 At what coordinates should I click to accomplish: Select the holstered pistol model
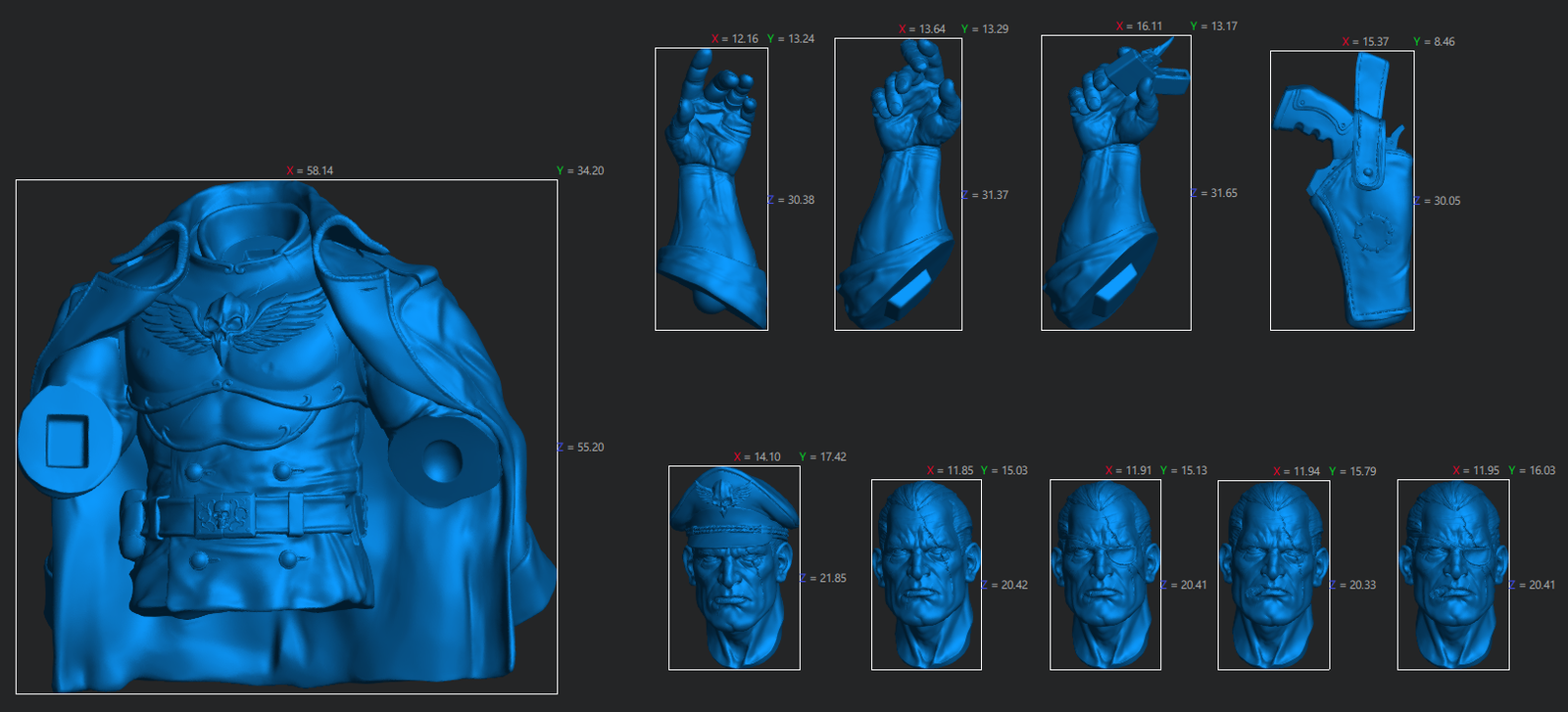click(1343, 190)
